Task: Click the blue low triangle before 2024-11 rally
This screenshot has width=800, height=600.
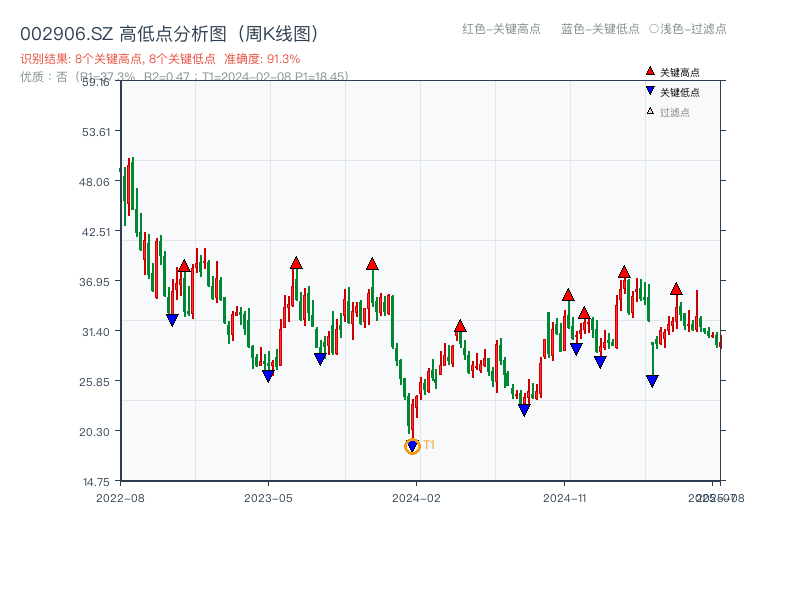Action: (x=524, y=410)
